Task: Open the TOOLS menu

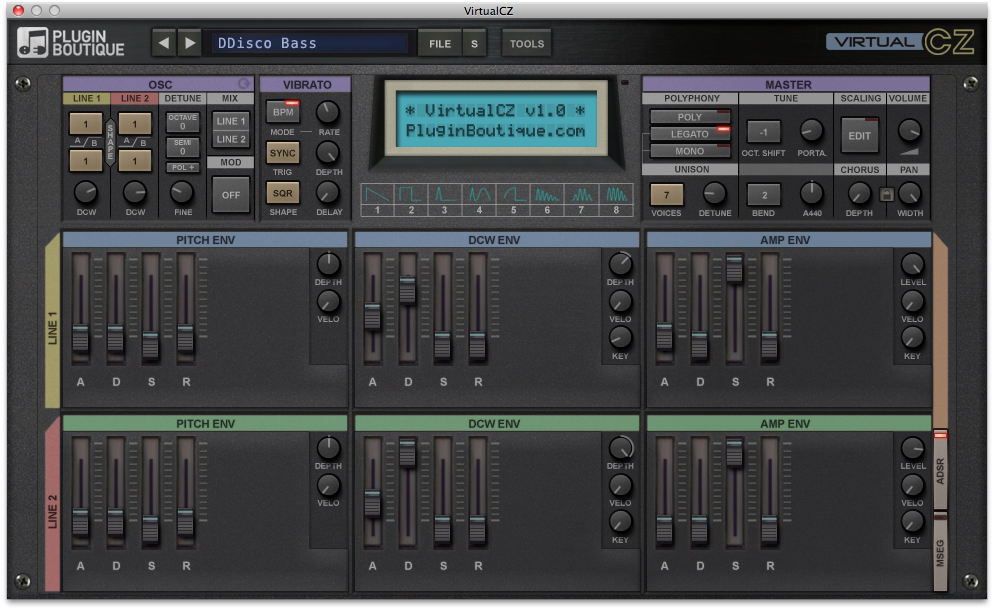Action: [x=526, y=43]
